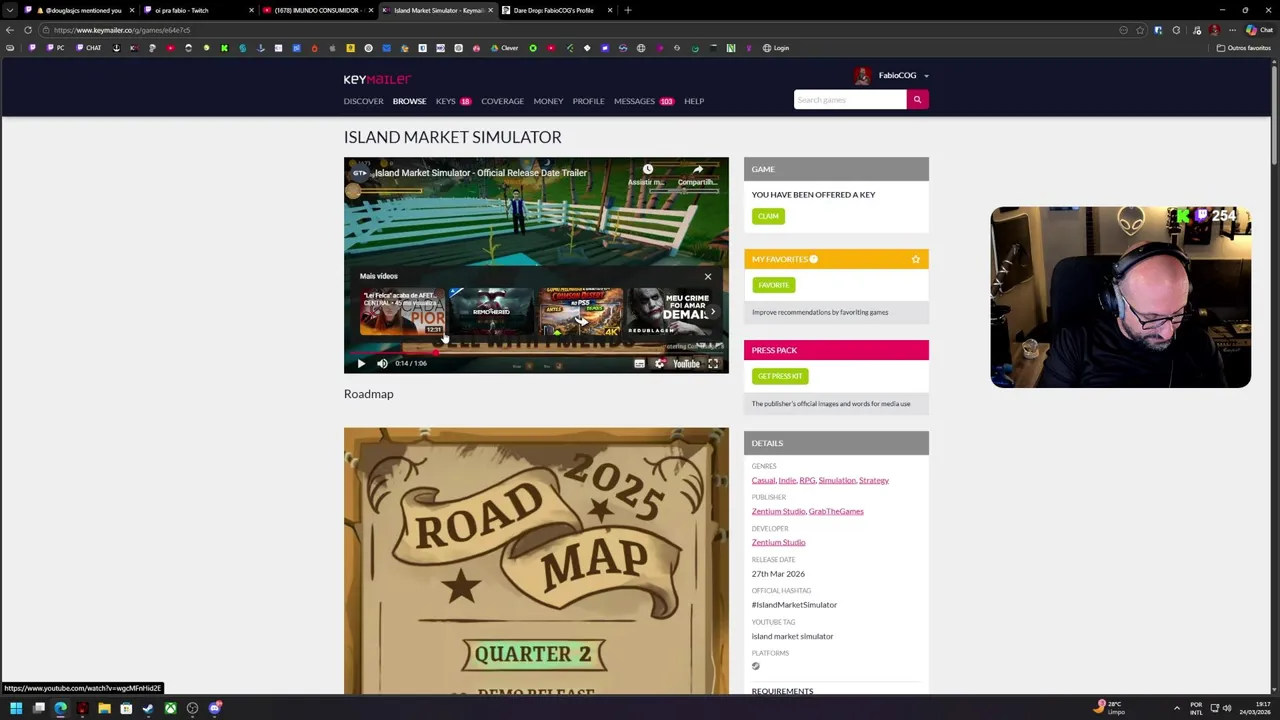Open Messages with 103 unread
This screenshot has height=720, width=1280.
[x=644, y=101]
